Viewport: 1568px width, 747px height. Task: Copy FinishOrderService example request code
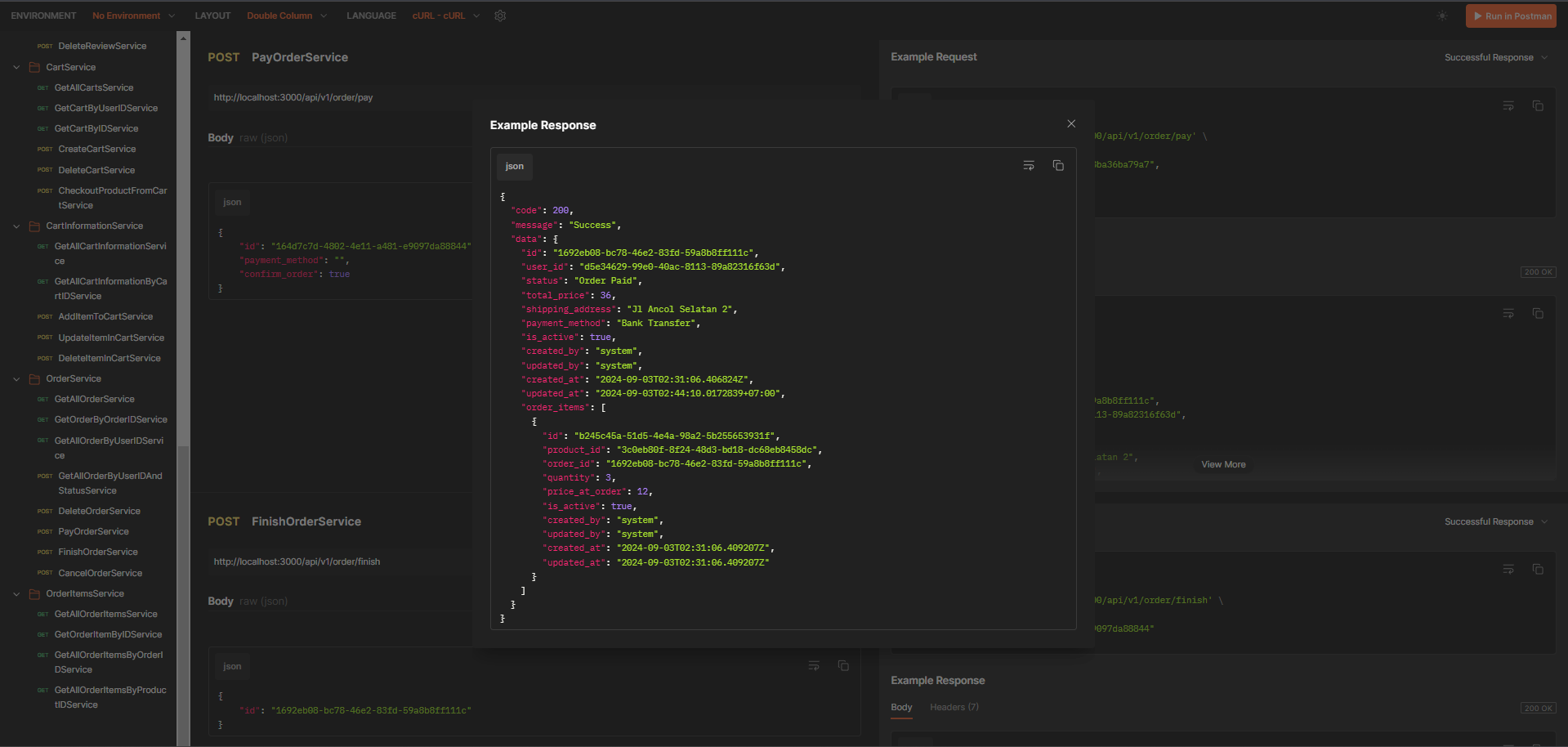pos(1538,570)
